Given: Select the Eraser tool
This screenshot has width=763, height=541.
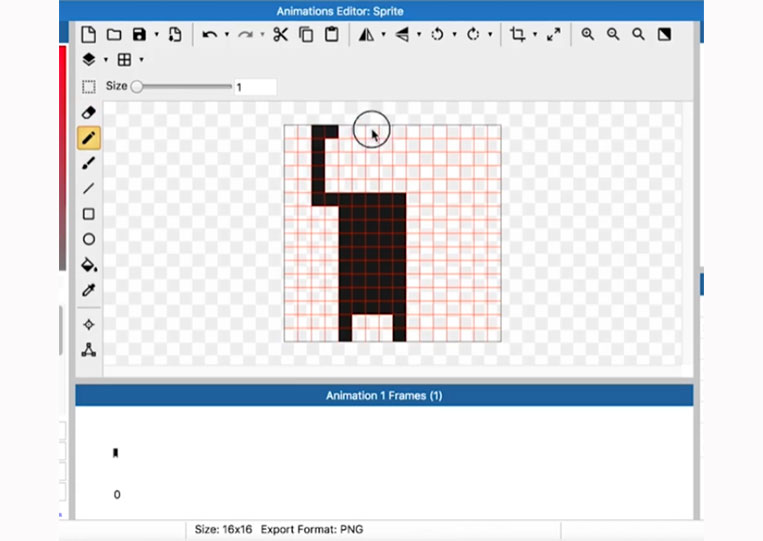Looking at the screenshot, I should coord(89,112).
